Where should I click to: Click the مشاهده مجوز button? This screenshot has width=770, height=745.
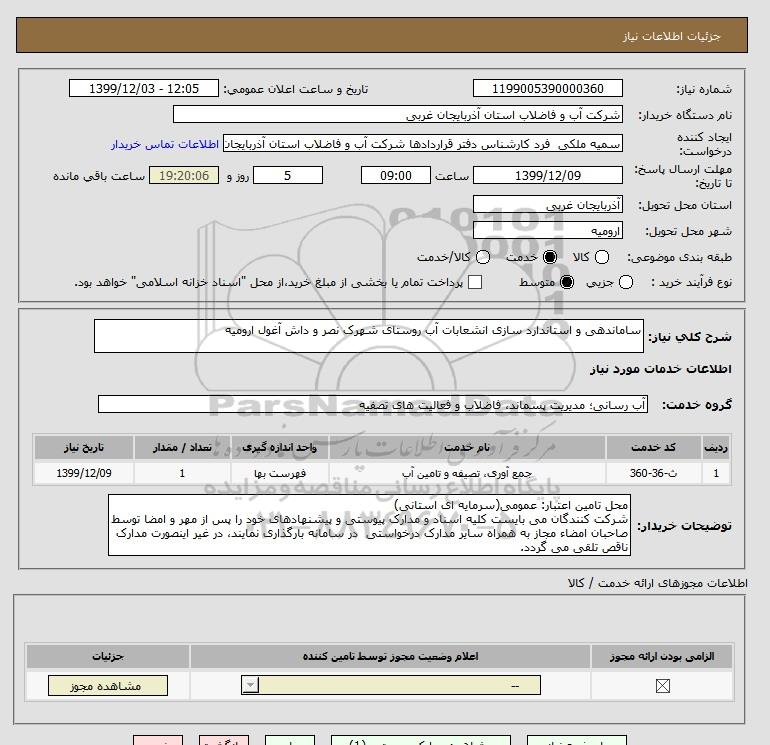coord(108,686)
